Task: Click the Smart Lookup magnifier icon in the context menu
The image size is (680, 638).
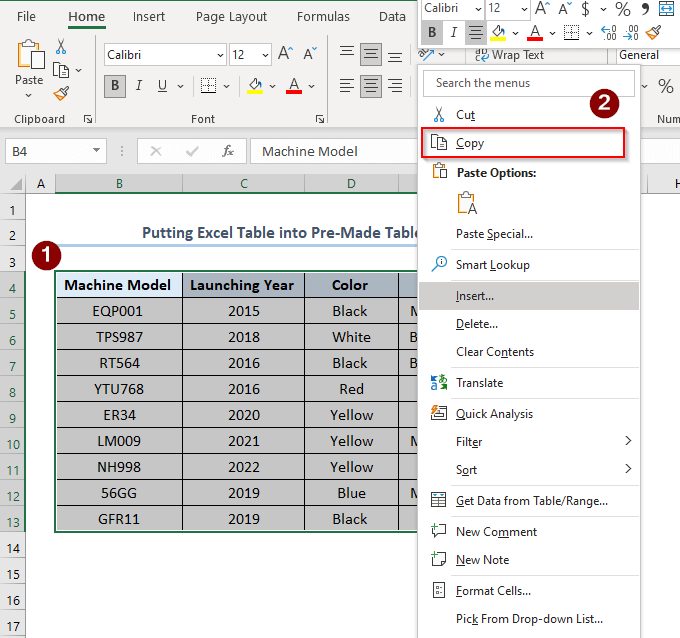Action: pos(438,265)
